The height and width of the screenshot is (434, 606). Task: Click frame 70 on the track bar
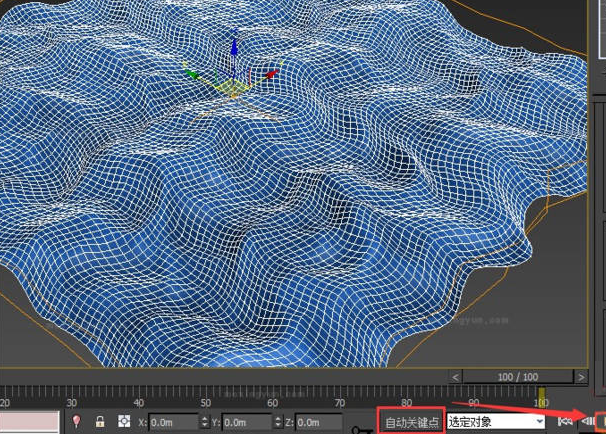[x=340, y=403]
